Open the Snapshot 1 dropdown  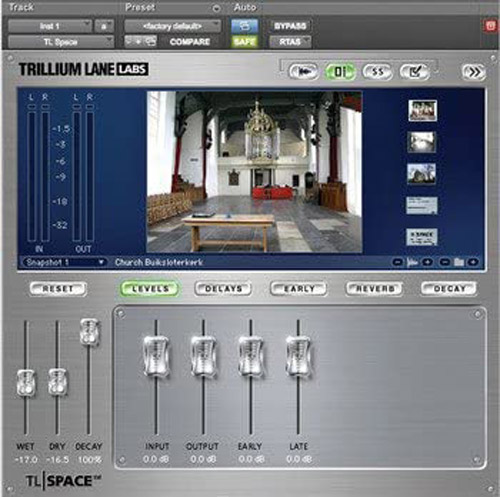point(64,262)
